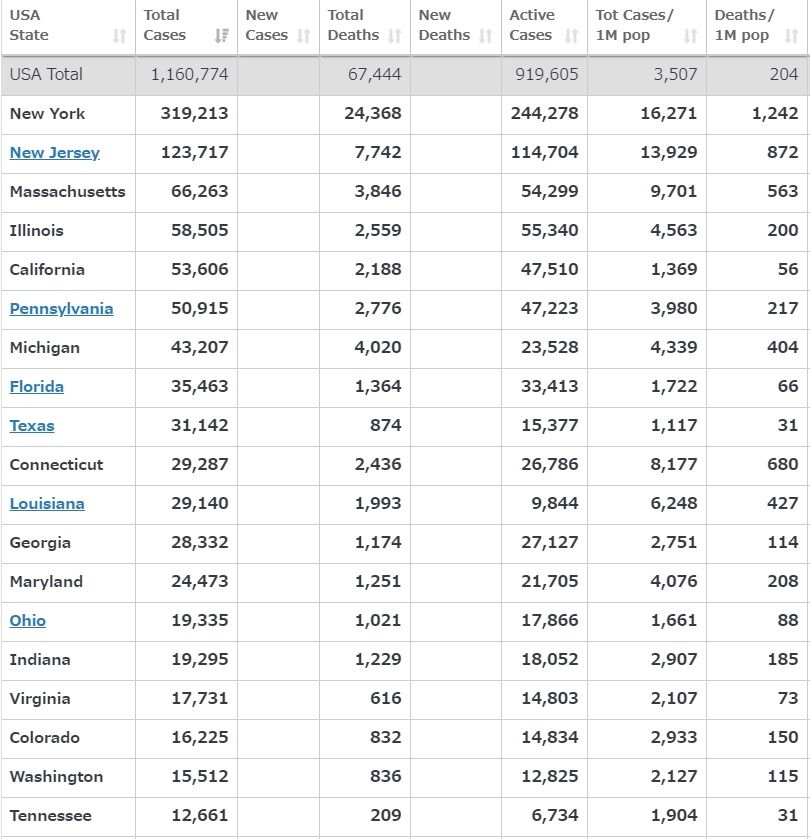
Task: Click the sort icon in New Cases header
Action: pyautogui.click(x=303, y=36)
